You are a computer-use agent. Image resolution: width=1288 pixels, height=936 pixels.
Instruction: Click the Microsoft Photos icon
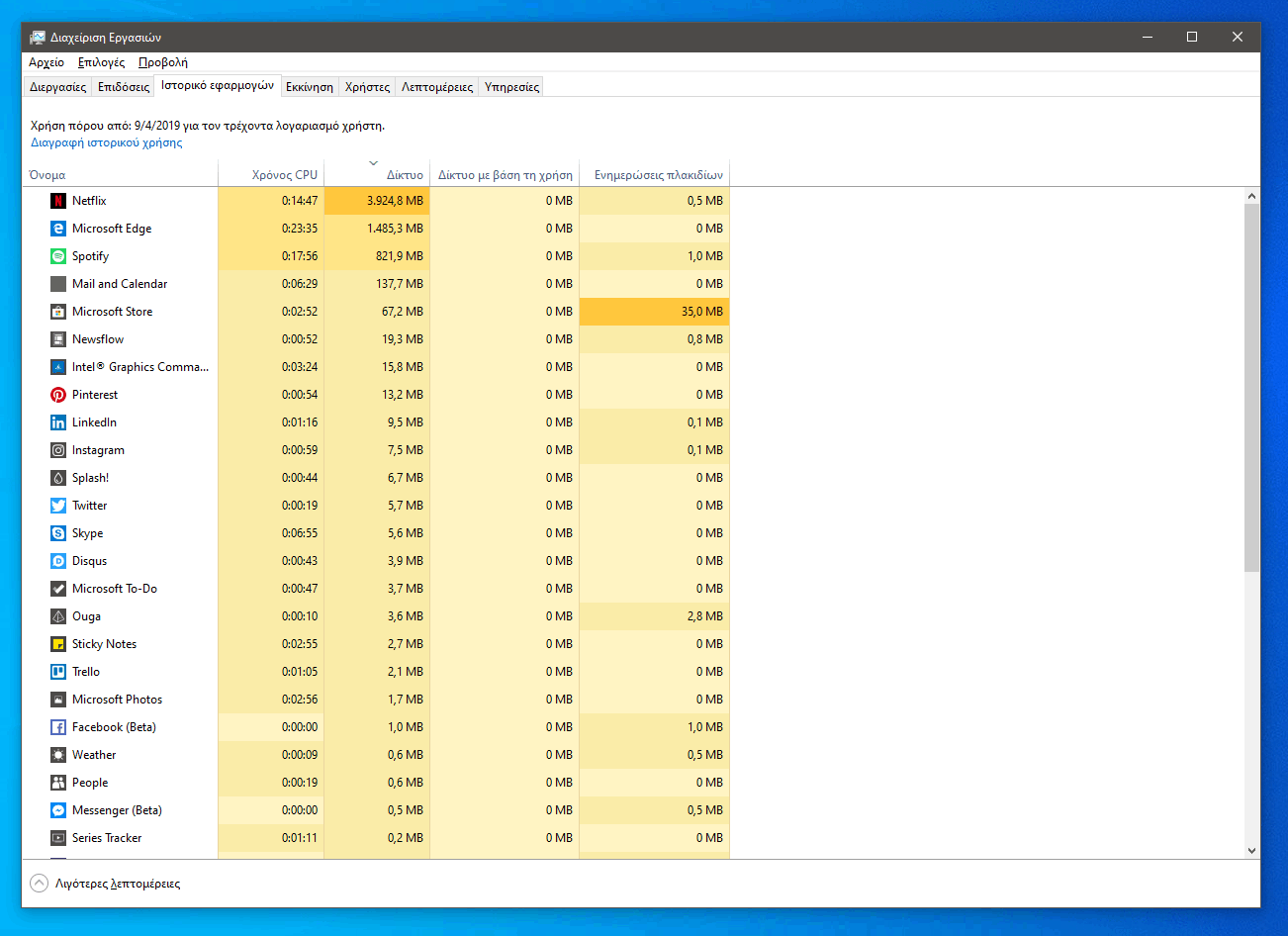tap(58, 700)
